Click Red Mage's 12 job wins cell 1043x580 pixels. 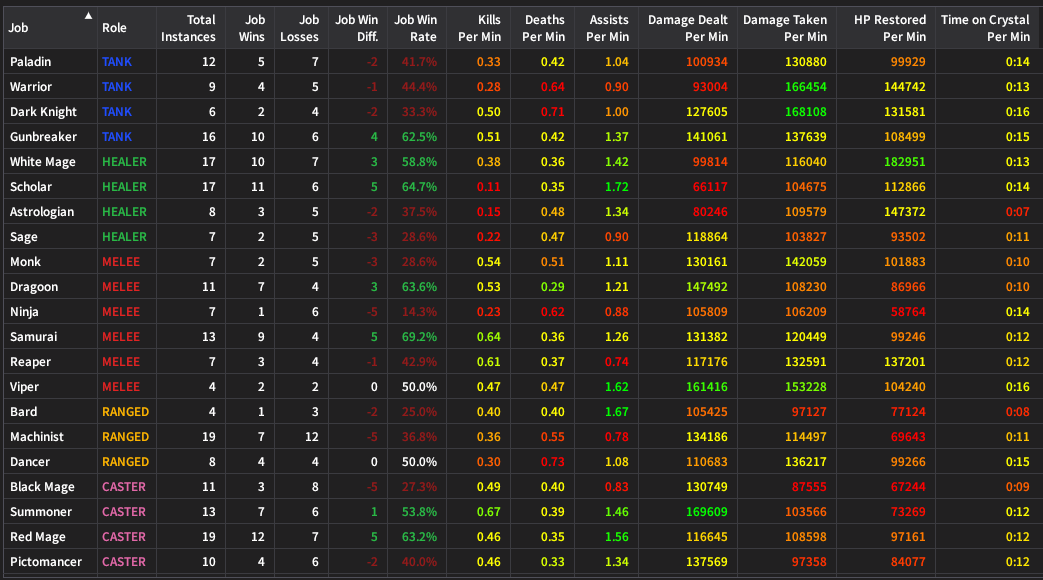click(257, 537)
